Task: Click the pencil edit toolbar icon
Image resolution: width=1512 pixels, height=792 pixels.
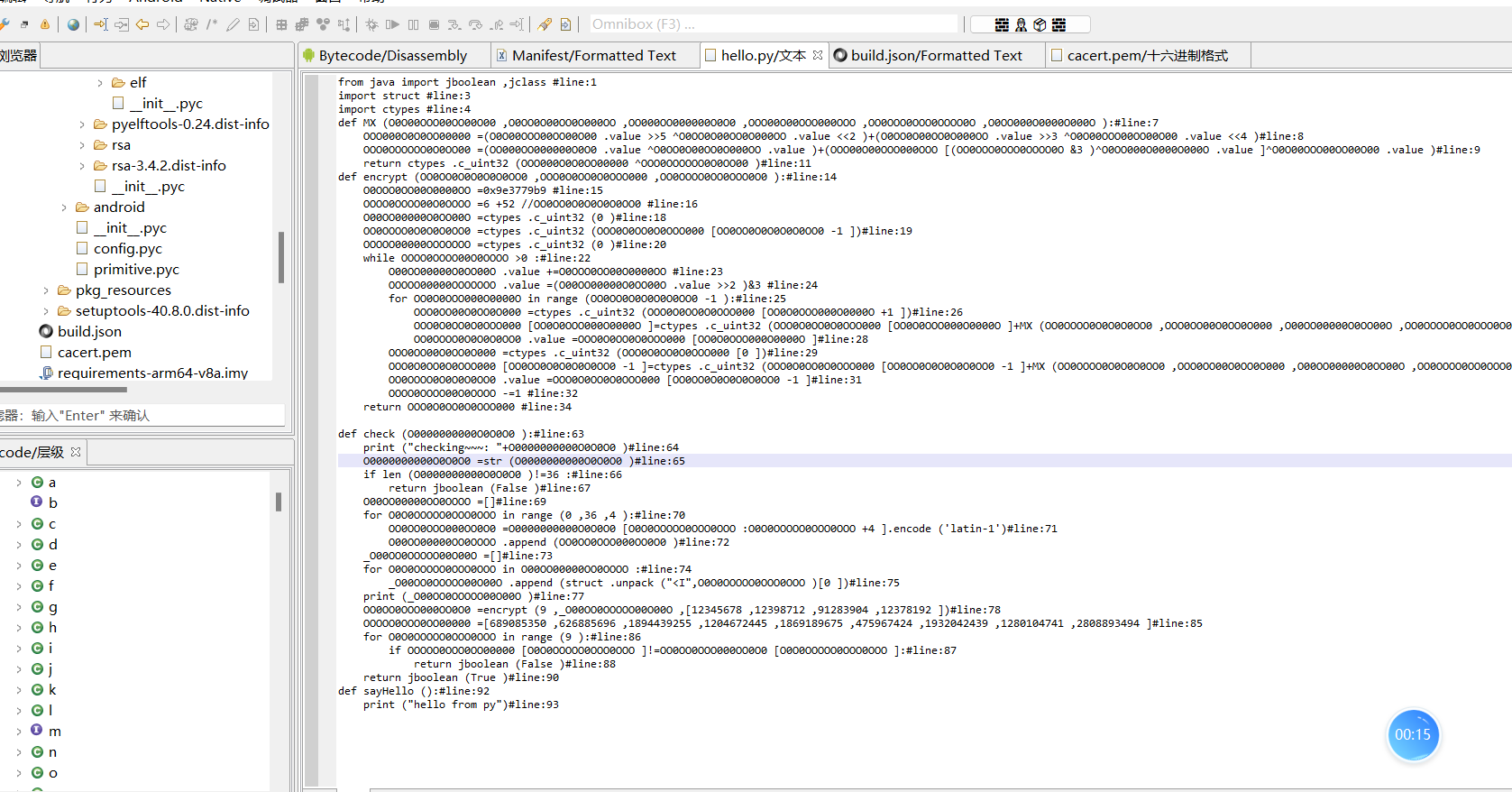Action: tap(233, 24)
